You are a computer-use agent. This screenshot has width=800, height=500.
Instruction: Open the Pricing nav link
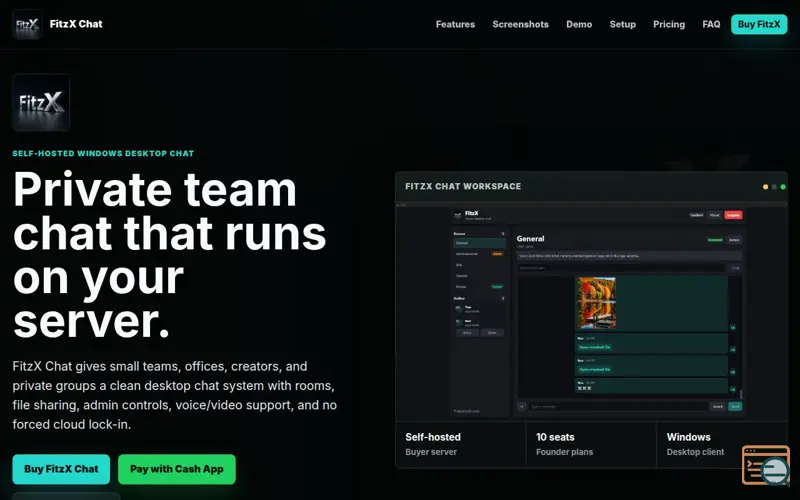(669, 24)
